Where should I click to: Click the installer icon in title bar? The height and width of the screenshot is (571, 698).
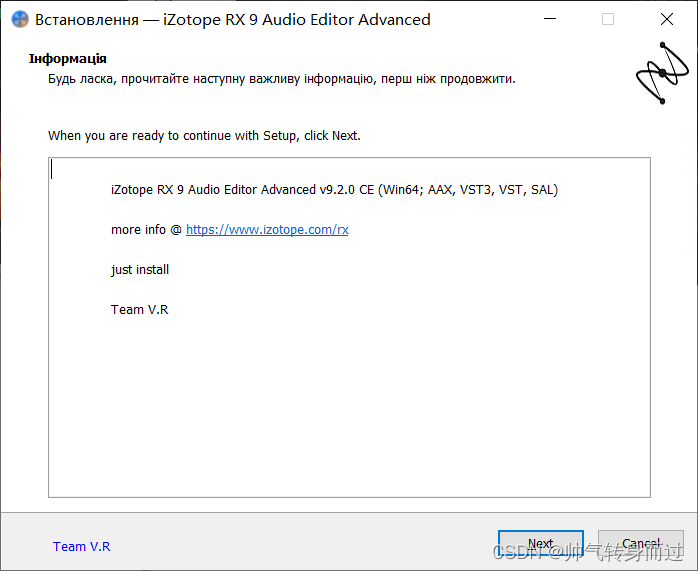[x=20, y=20]
